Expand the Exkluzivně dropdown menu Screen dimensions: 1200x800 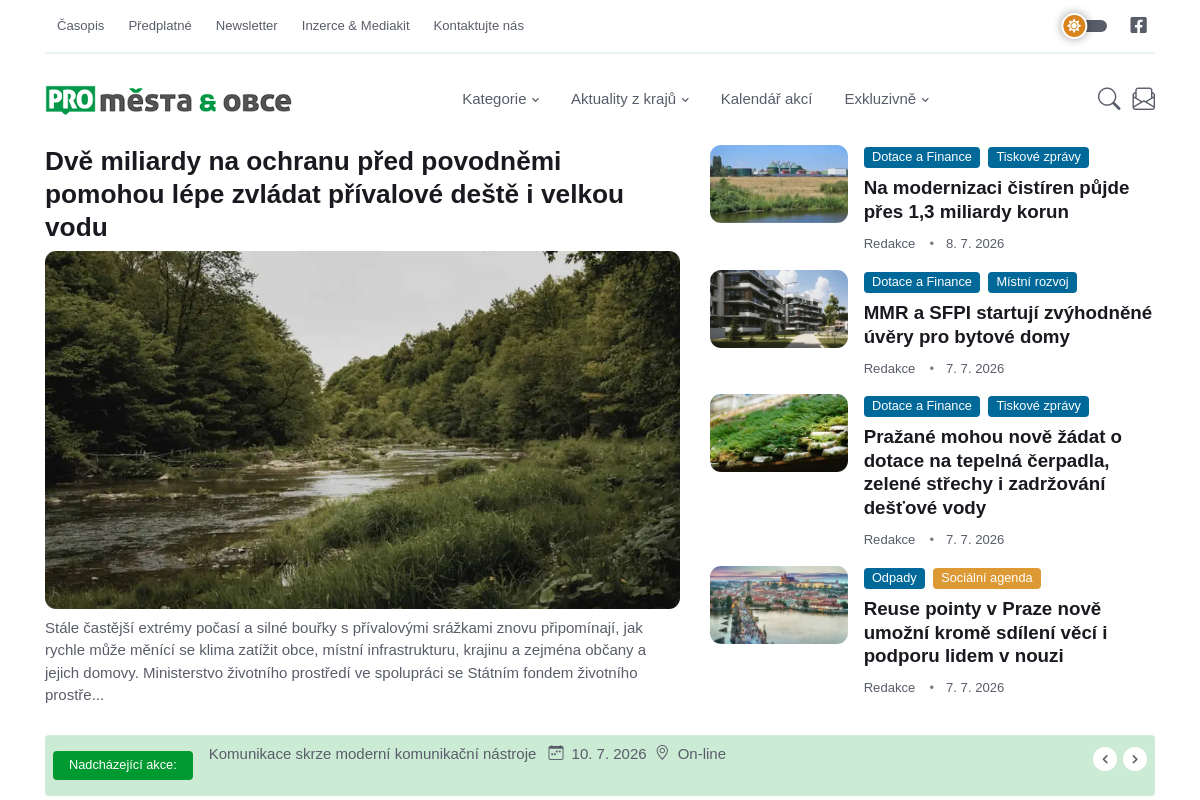pos(887,99)
